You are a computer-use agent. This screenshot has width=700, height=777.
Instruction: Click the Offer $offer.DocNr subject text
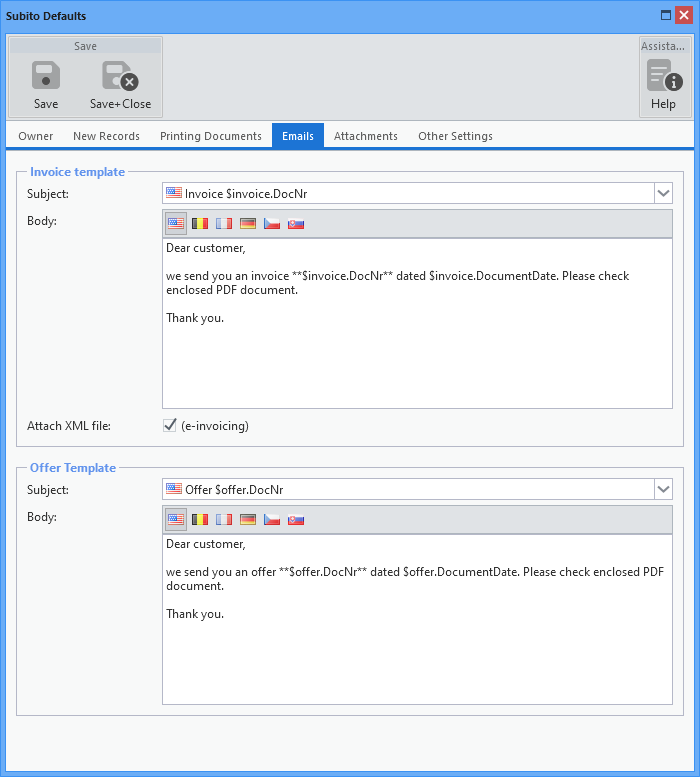pos(234,490)
